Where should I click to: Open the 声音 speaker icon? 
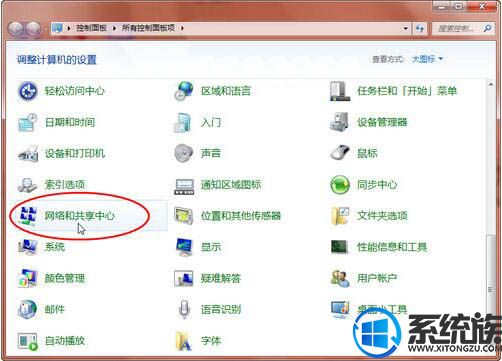point(184,153)
